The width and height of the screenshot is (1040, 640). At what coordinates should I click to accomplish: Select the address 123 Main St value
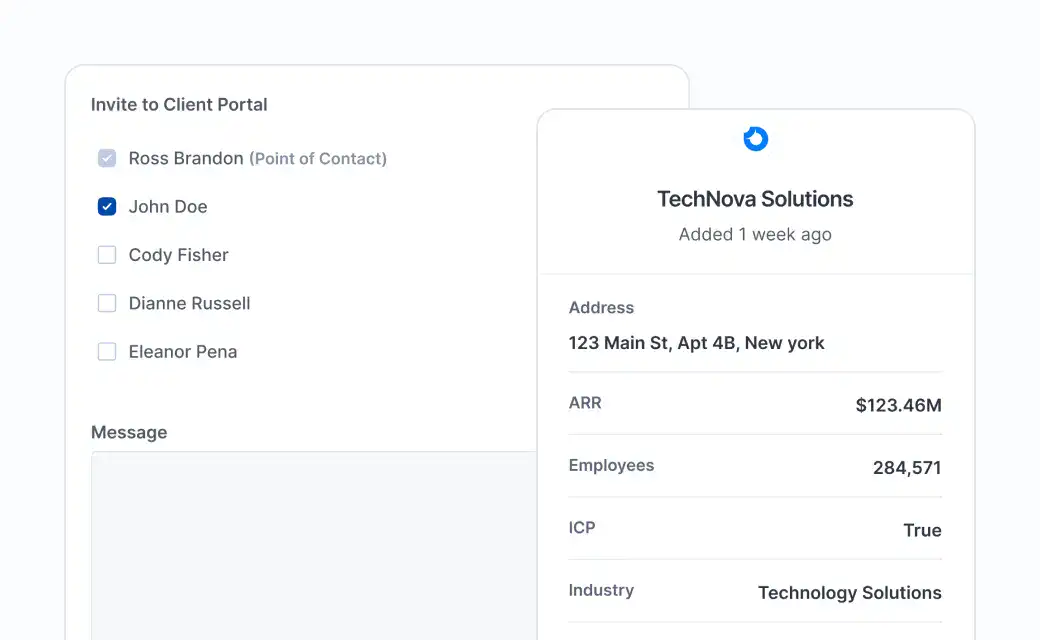tap(696, 343)
